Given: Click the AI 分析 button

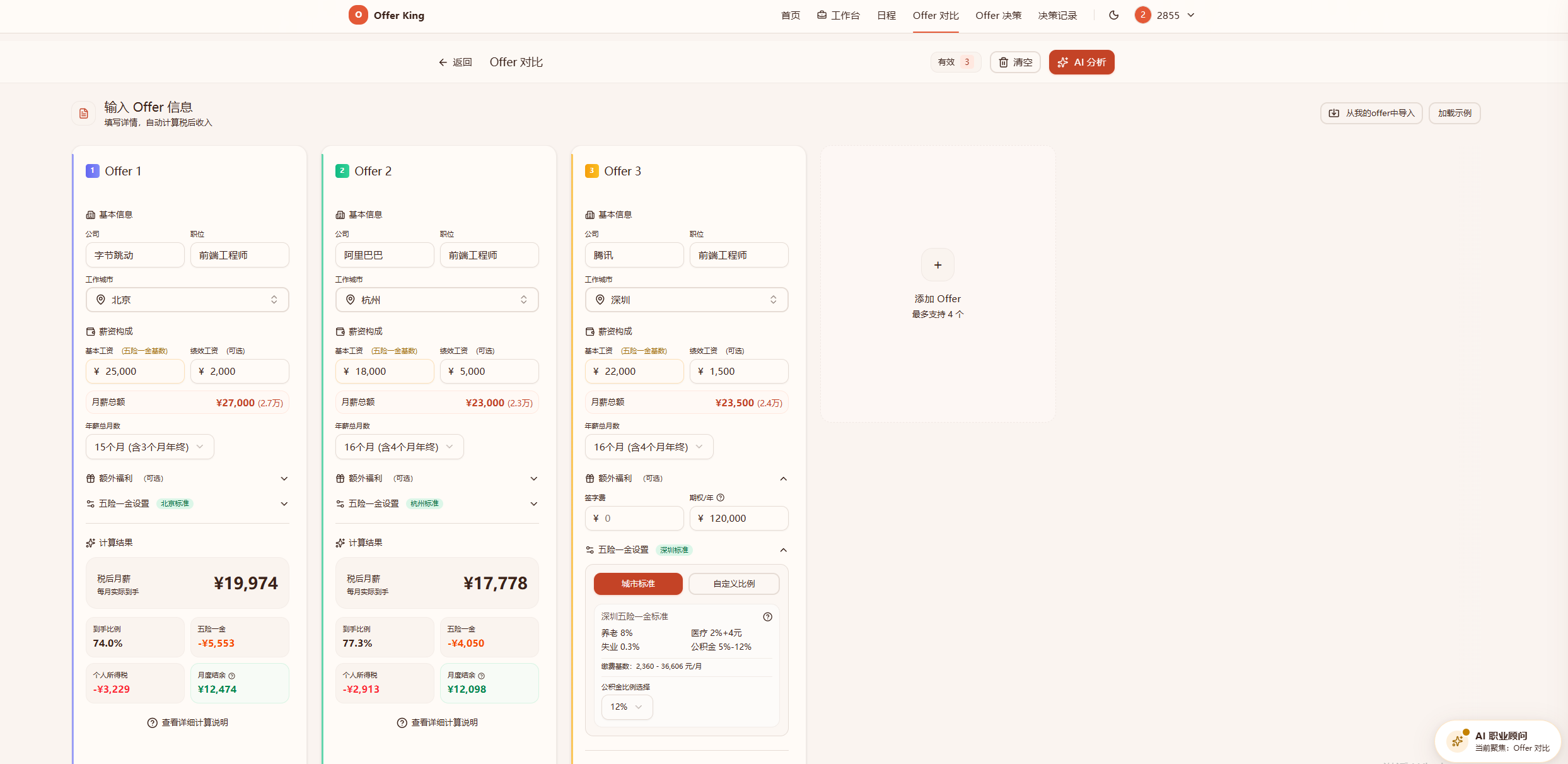Looking at the screenshot, I should [x=1082, y=62].
